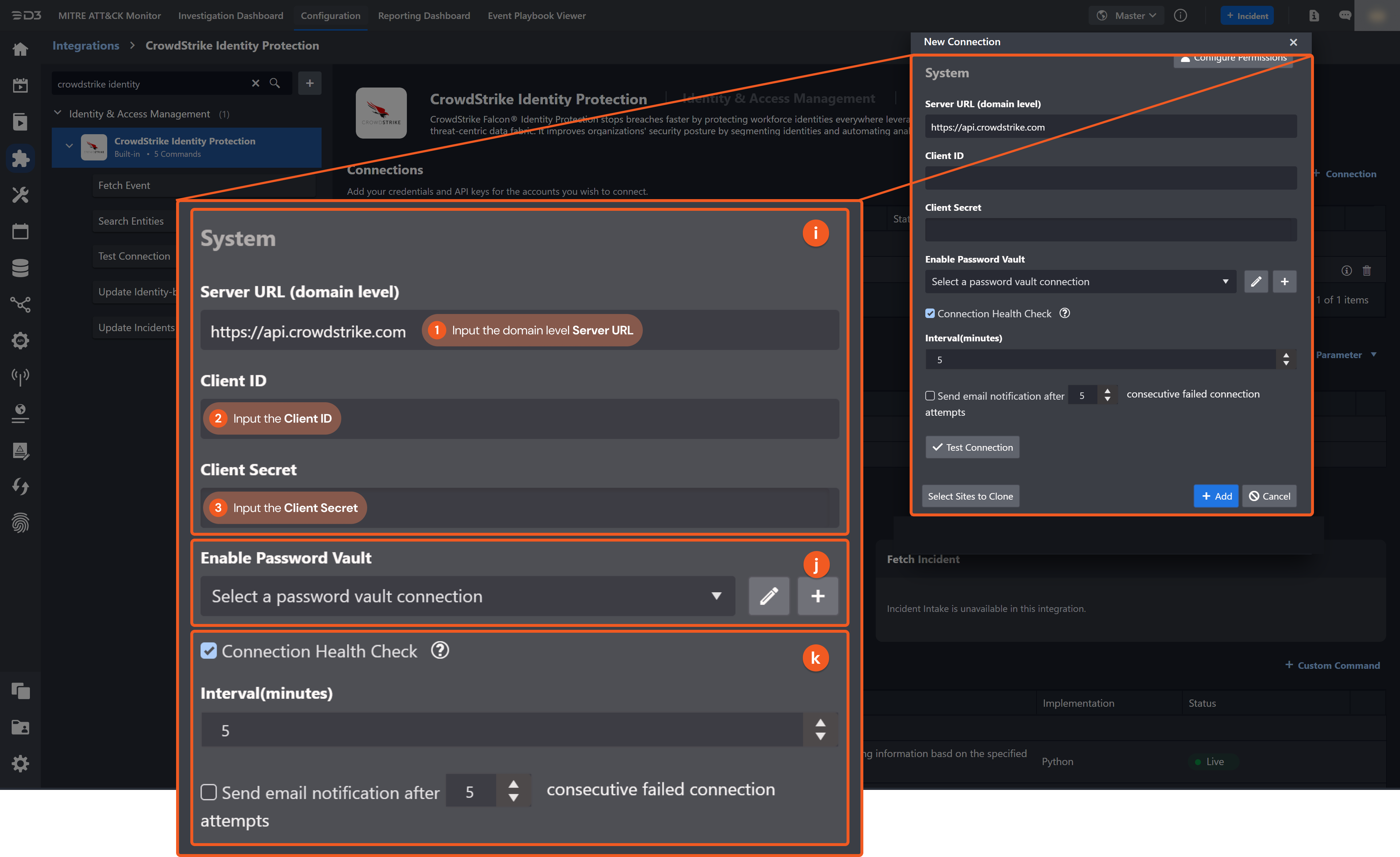Enable Send email notification after failed attempts

point(209,792)
